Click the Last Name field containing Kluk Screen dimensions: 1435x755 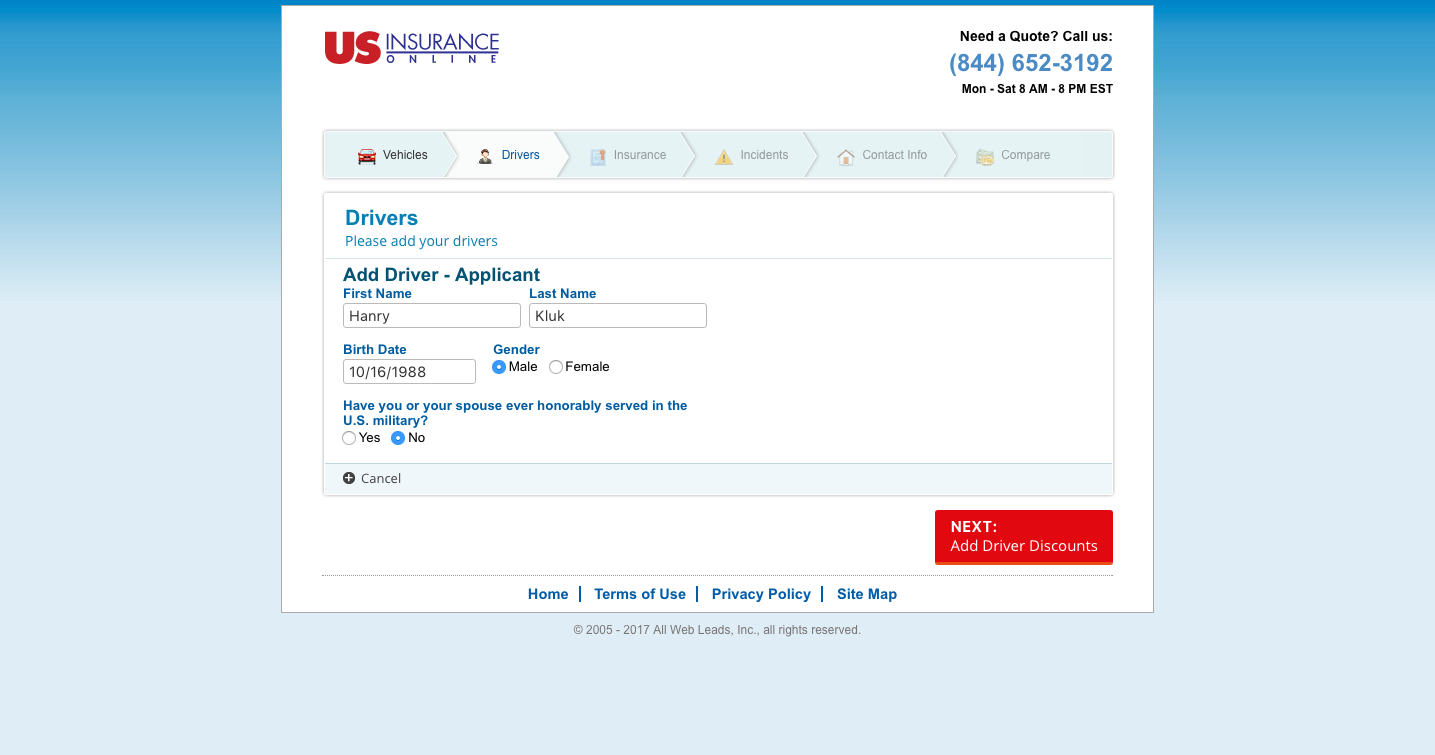[618, 316]
